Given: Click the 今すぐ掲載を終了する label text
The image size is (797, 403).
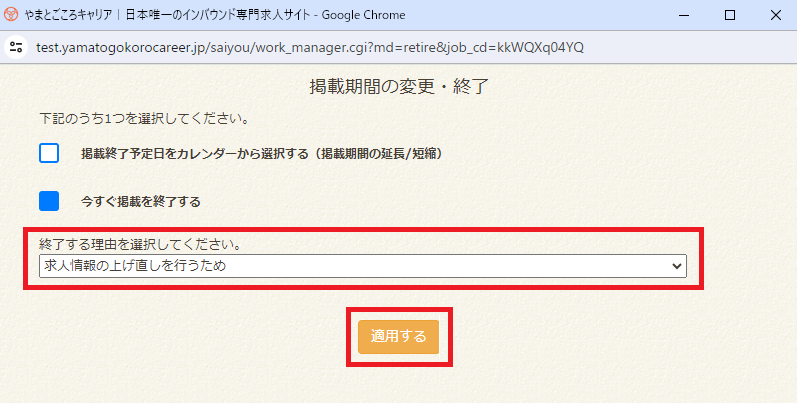Looking at the screenshot, I should [141, 202].
